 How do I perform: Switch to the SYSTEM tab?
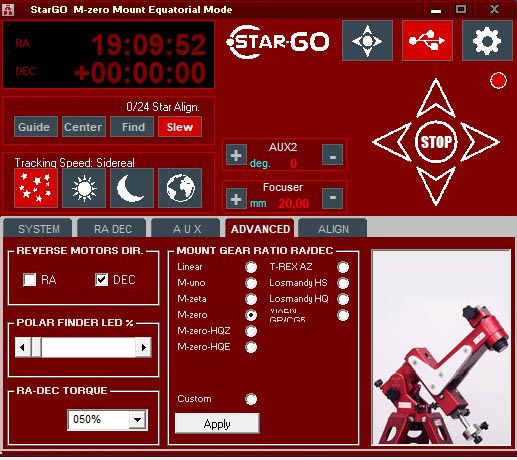[x=38, y=229]
